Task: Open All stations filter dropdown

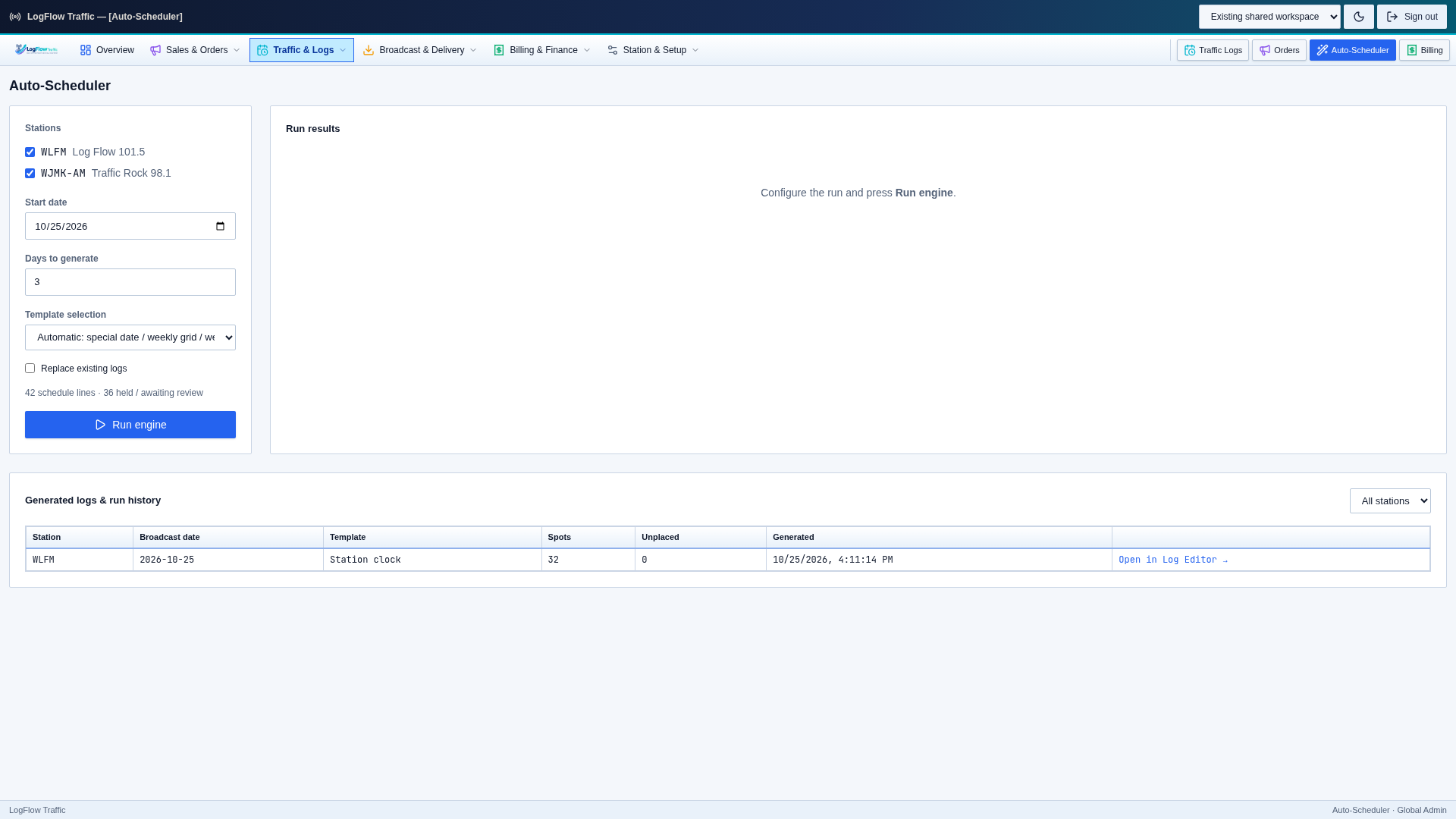Action: (1390, 500)
